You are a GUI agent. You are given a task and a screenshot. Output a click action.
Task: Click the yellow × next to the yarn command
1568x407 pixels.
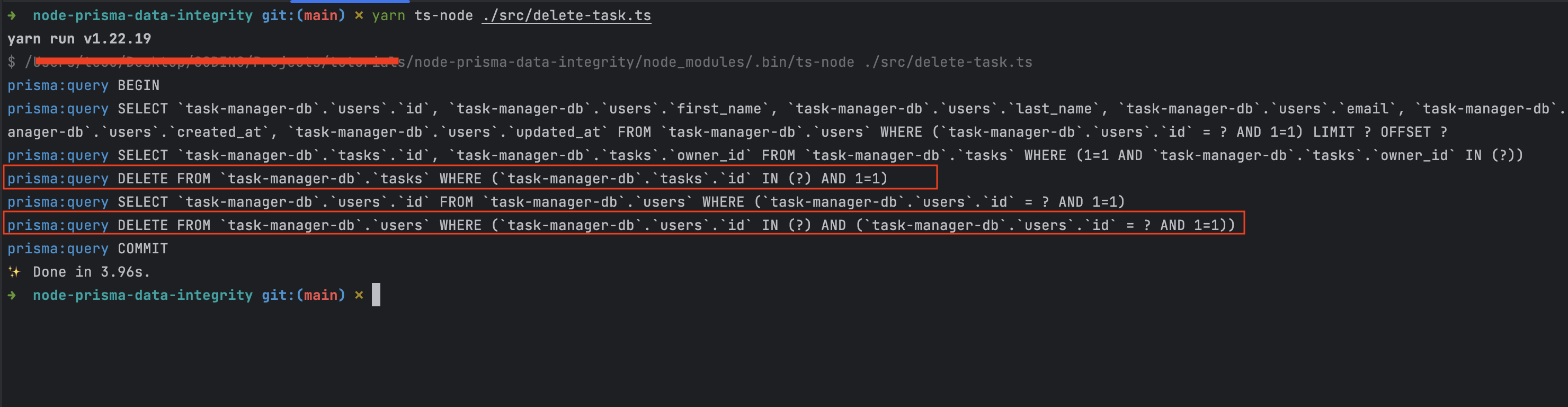(359, 16)
